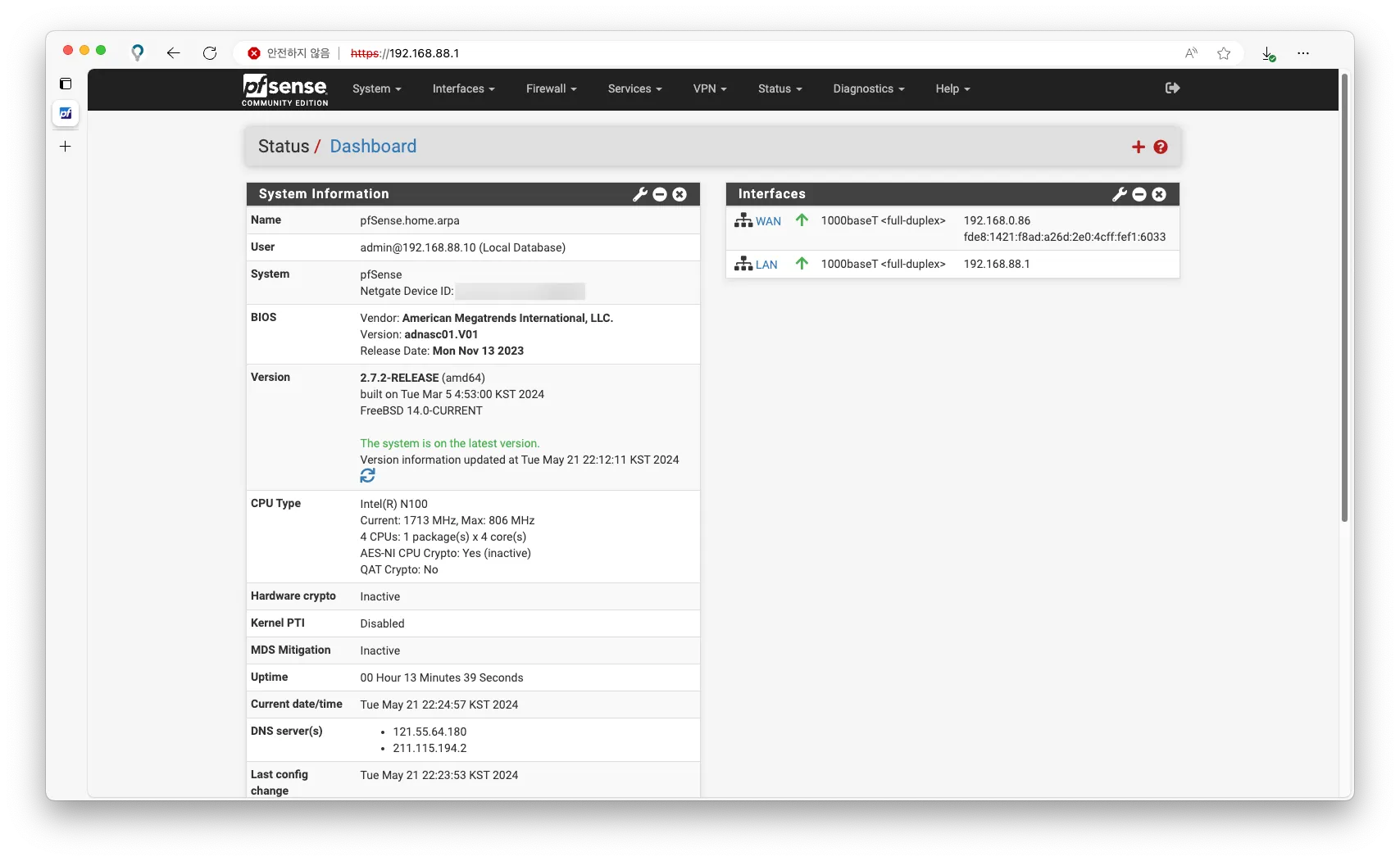Click the tab actions icon in sidebar
This screenshot has height=861, width=1400.
(x=66, y=84)
